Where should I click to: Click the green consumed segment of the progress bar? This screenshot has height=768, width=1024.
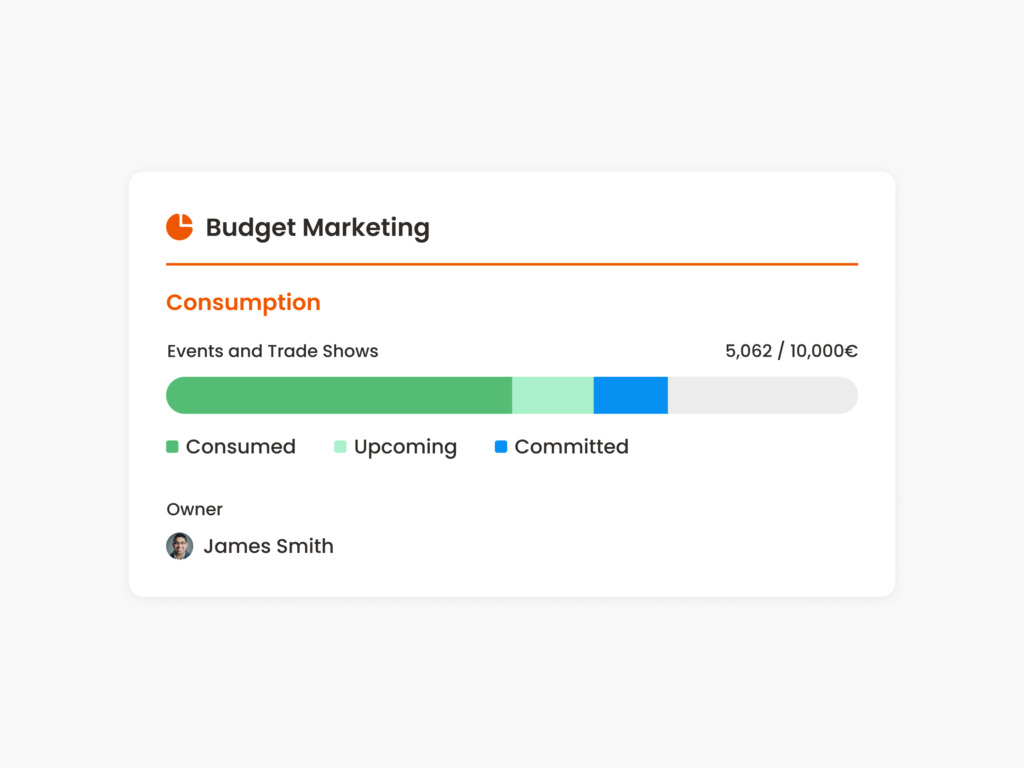point(339,395)
